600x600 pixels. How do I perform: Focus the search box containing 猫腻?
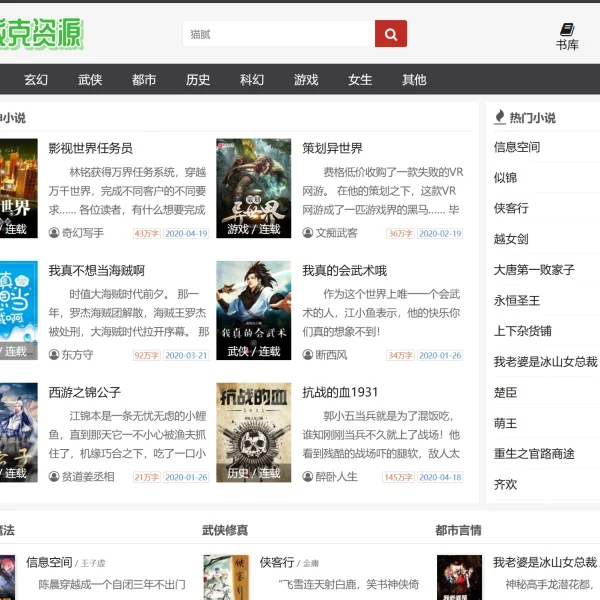point(279,34)
